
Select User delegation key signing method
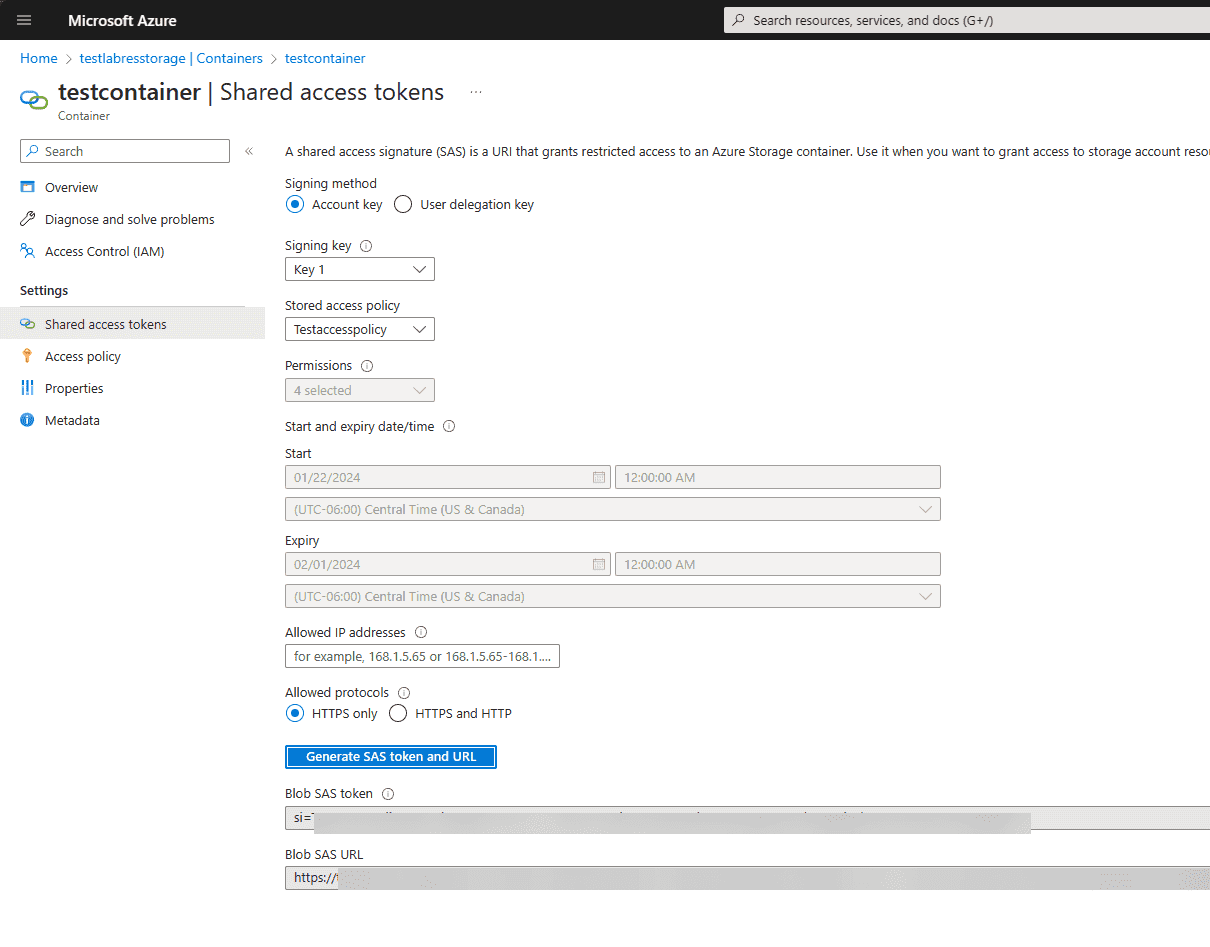[x=403, y=204]
